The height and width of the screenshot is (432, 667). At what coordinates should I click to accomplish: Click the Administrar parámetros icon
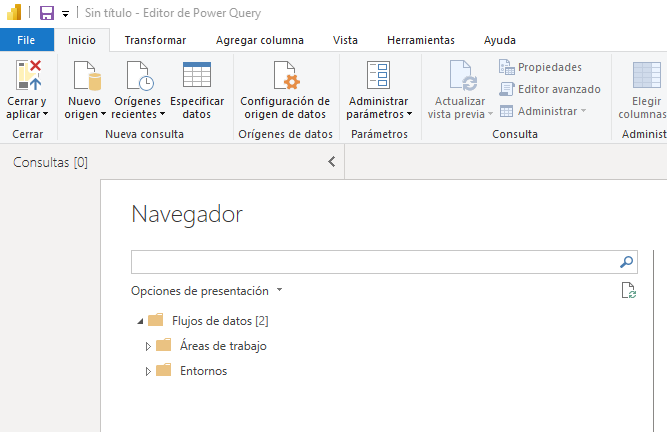(x=378, y=75)
